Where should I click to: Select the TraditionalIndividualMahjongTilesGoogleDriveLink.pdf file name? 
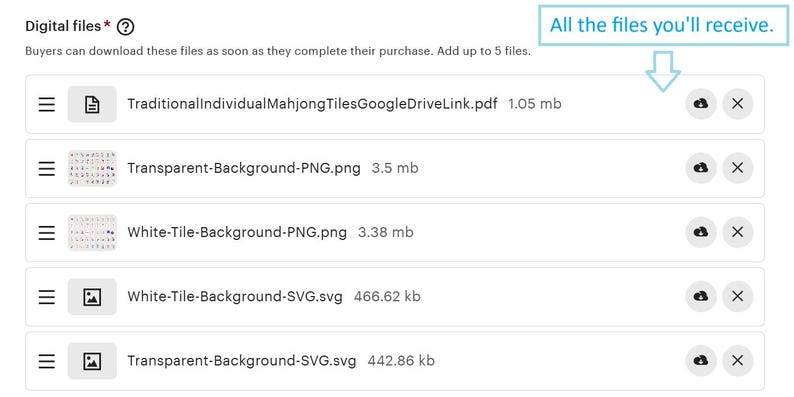click(x=312, y=104)
